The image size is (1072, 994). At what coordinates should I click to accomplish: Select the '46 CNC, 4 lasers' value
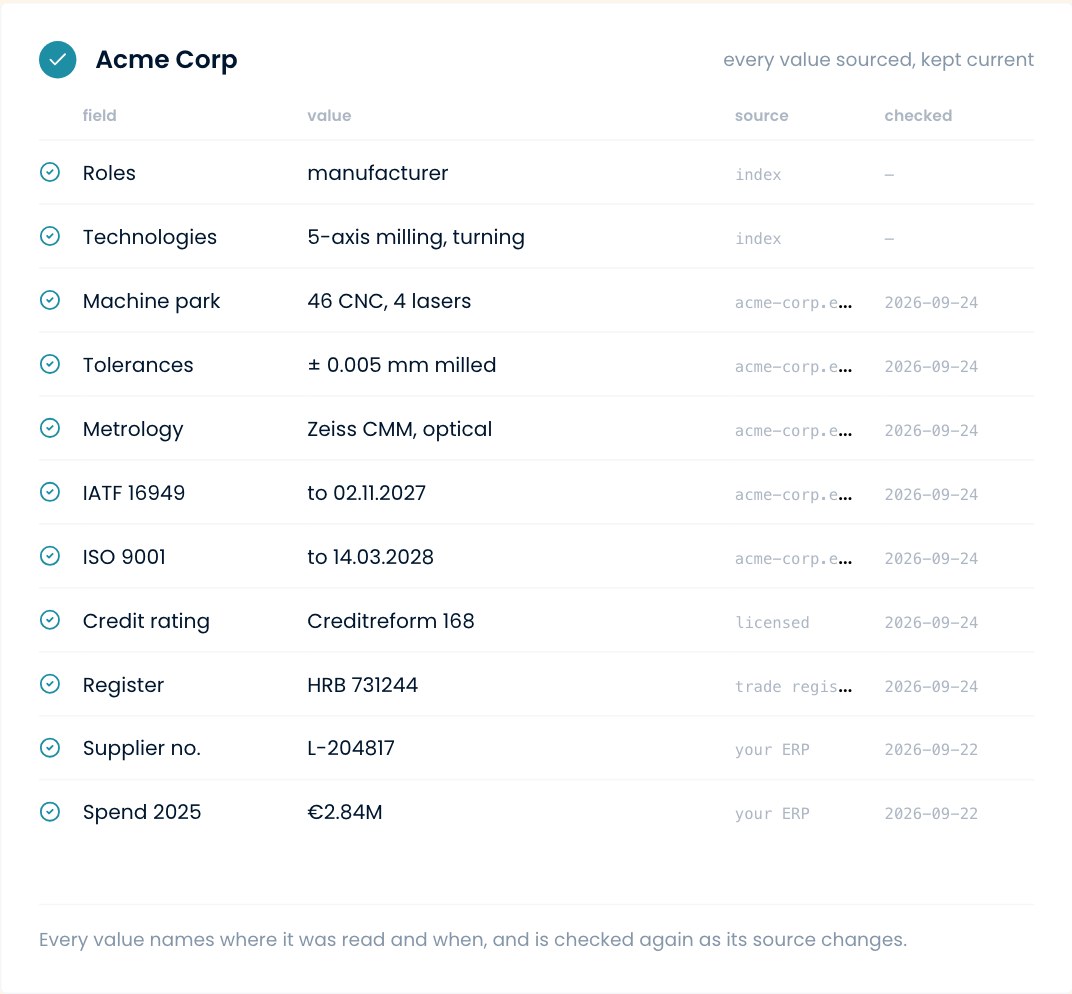pos(389,301)
